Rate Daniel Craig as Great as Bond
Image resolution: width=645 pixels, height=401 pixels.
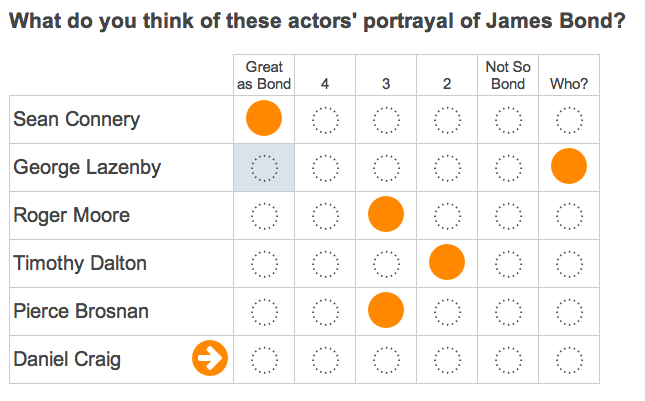click(264, 360)
